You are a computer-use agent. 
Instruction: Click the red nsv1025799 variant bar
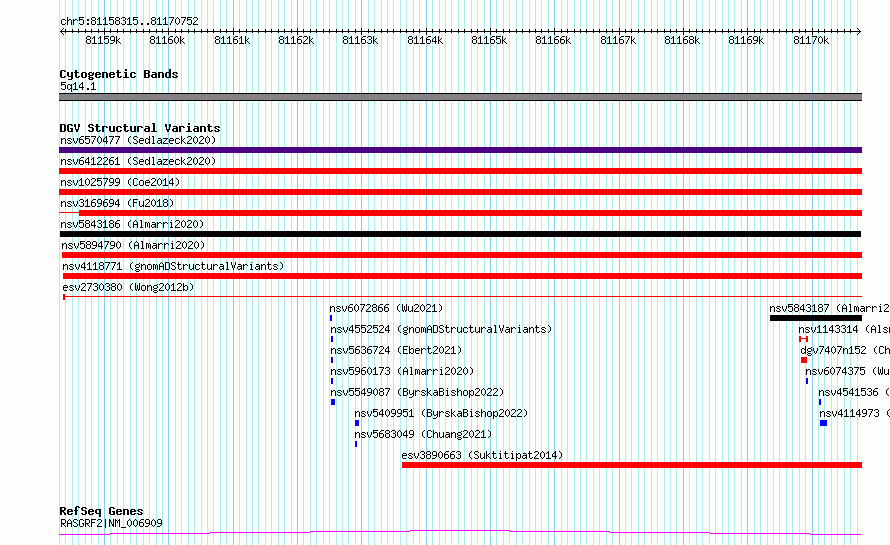460,192
